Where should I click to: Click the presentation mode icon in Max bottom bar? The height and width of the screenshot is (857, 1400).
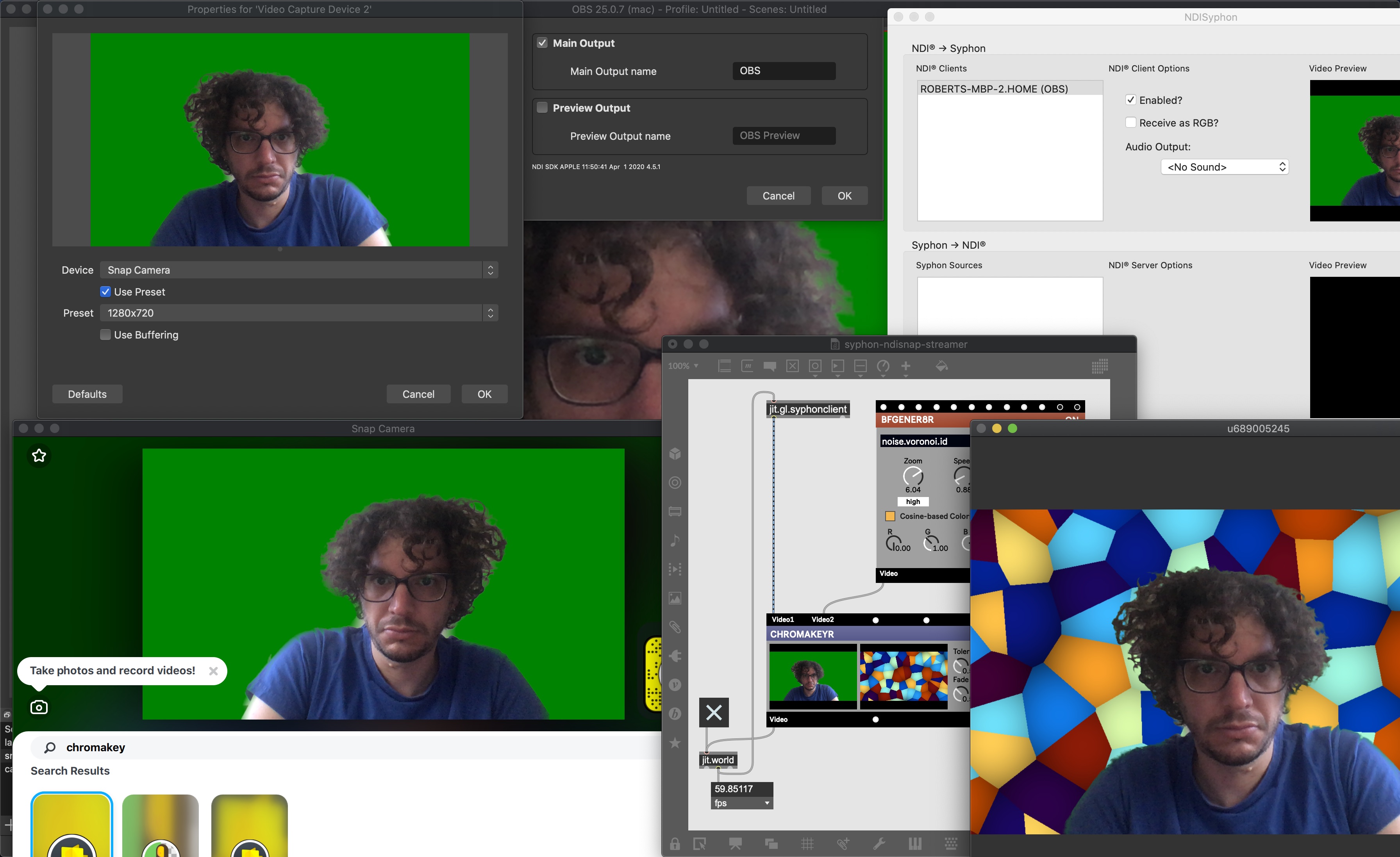[x=735, y=843]
